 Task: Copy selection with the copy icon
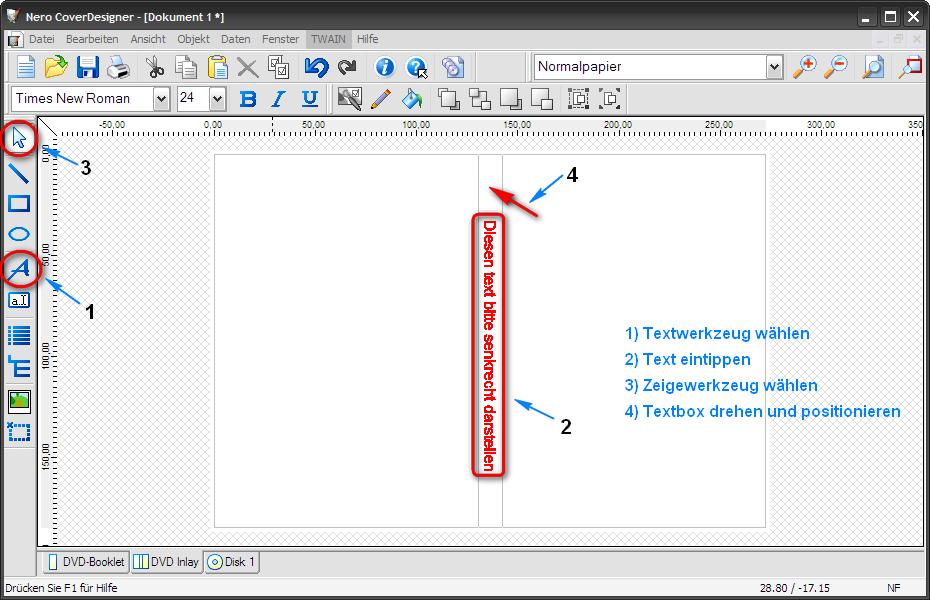[186, 67]
